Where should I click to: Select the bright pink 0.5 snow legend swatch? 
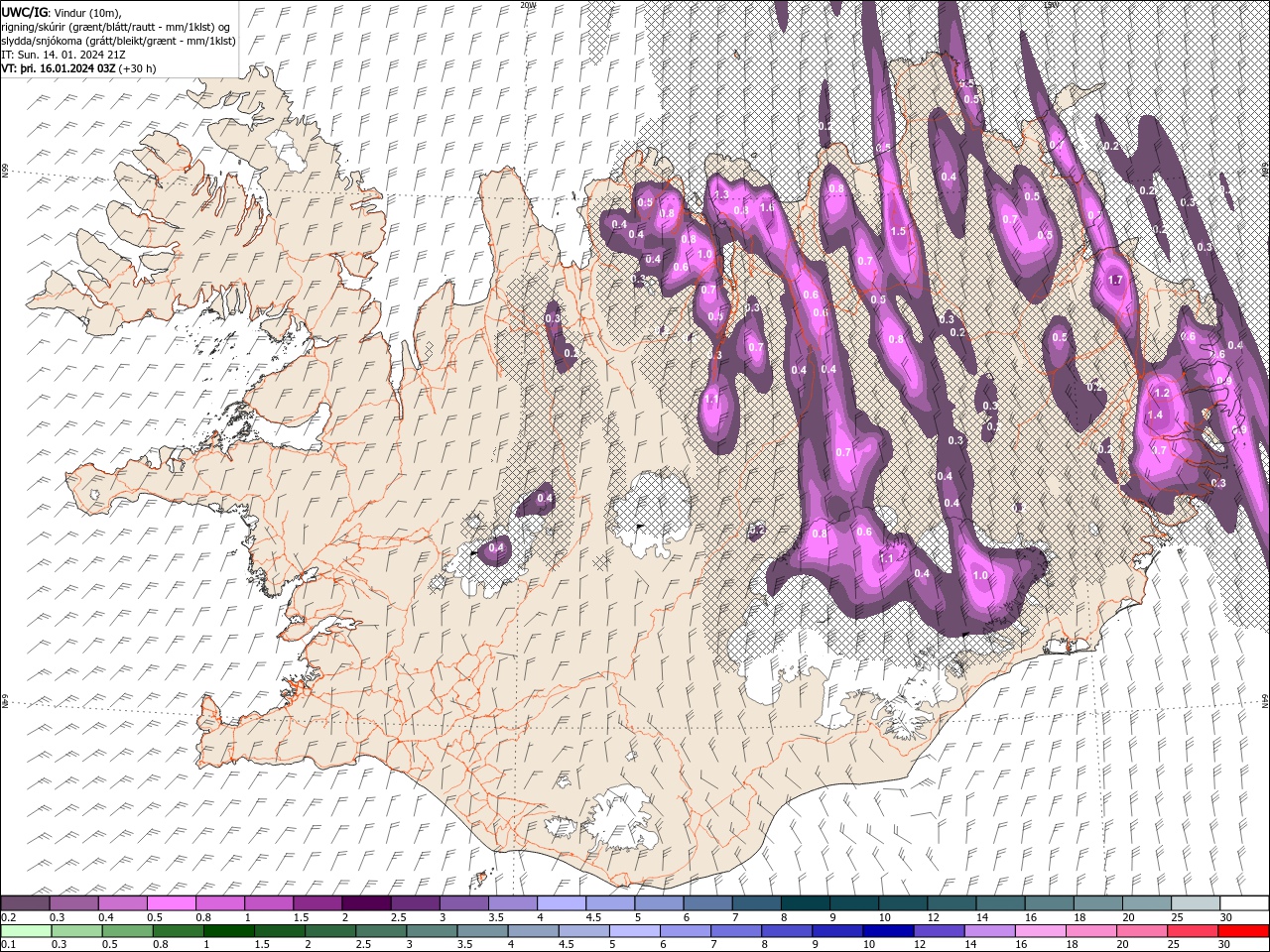click(x=171, y=903)
